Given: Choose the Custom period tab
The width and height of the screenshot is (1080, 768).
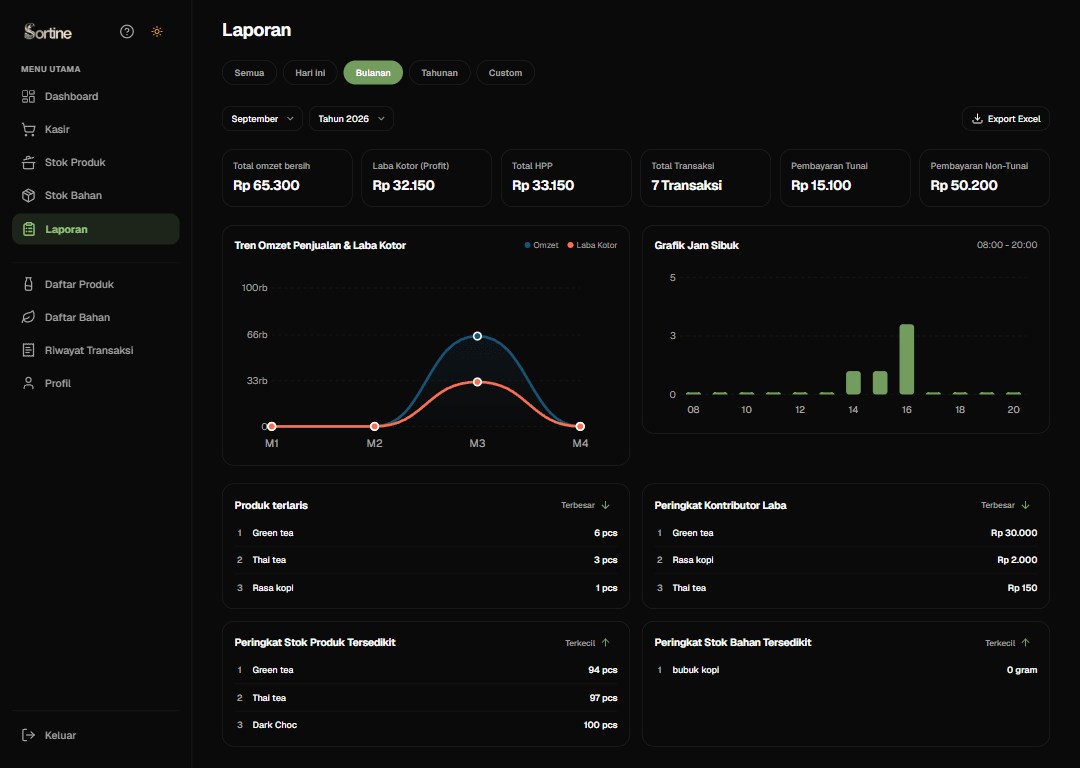Looking at the screenshot, I should coord(506,73).
